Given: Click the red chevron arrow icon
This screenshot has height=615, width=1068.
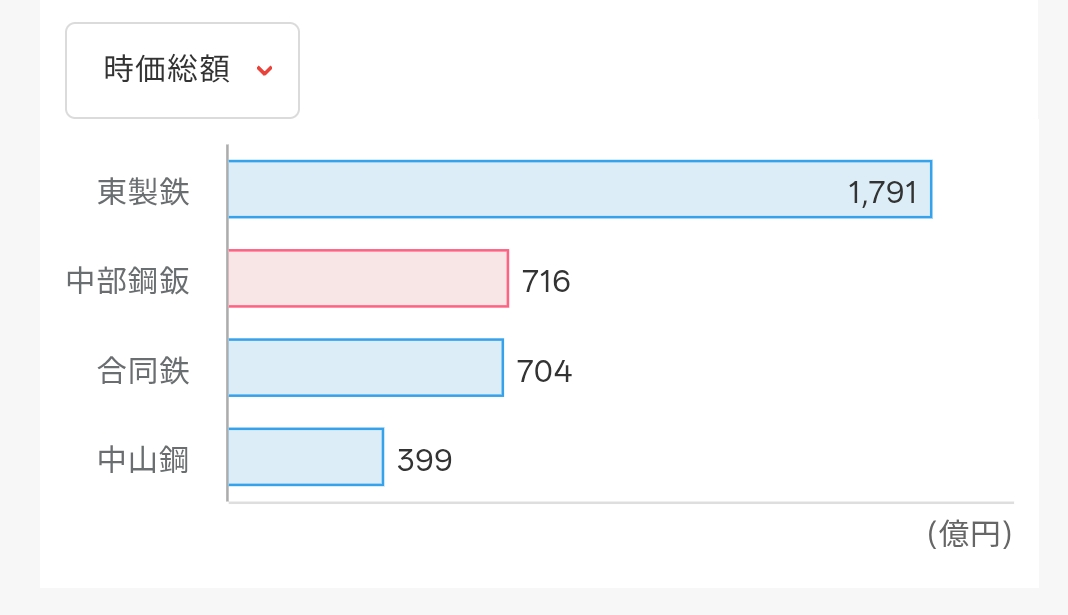Looking at the screenshot, I should [264, 71].
